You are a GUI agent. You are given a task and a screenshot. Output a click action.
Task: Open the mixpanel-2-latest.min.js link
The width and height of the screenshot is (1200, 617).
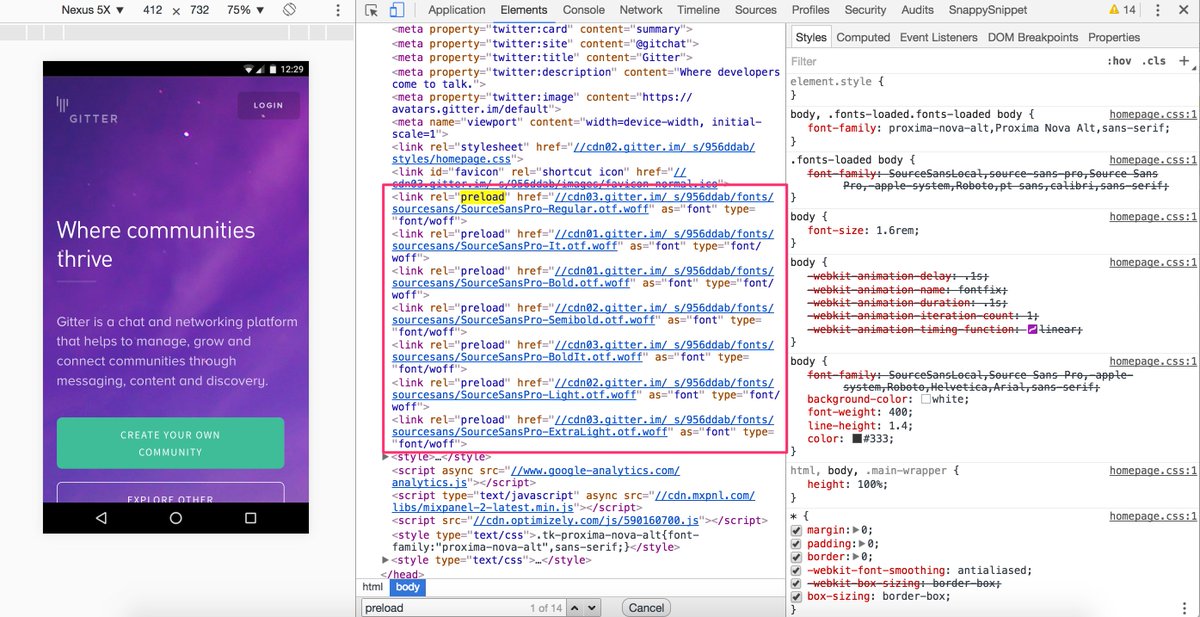(573, 501)
